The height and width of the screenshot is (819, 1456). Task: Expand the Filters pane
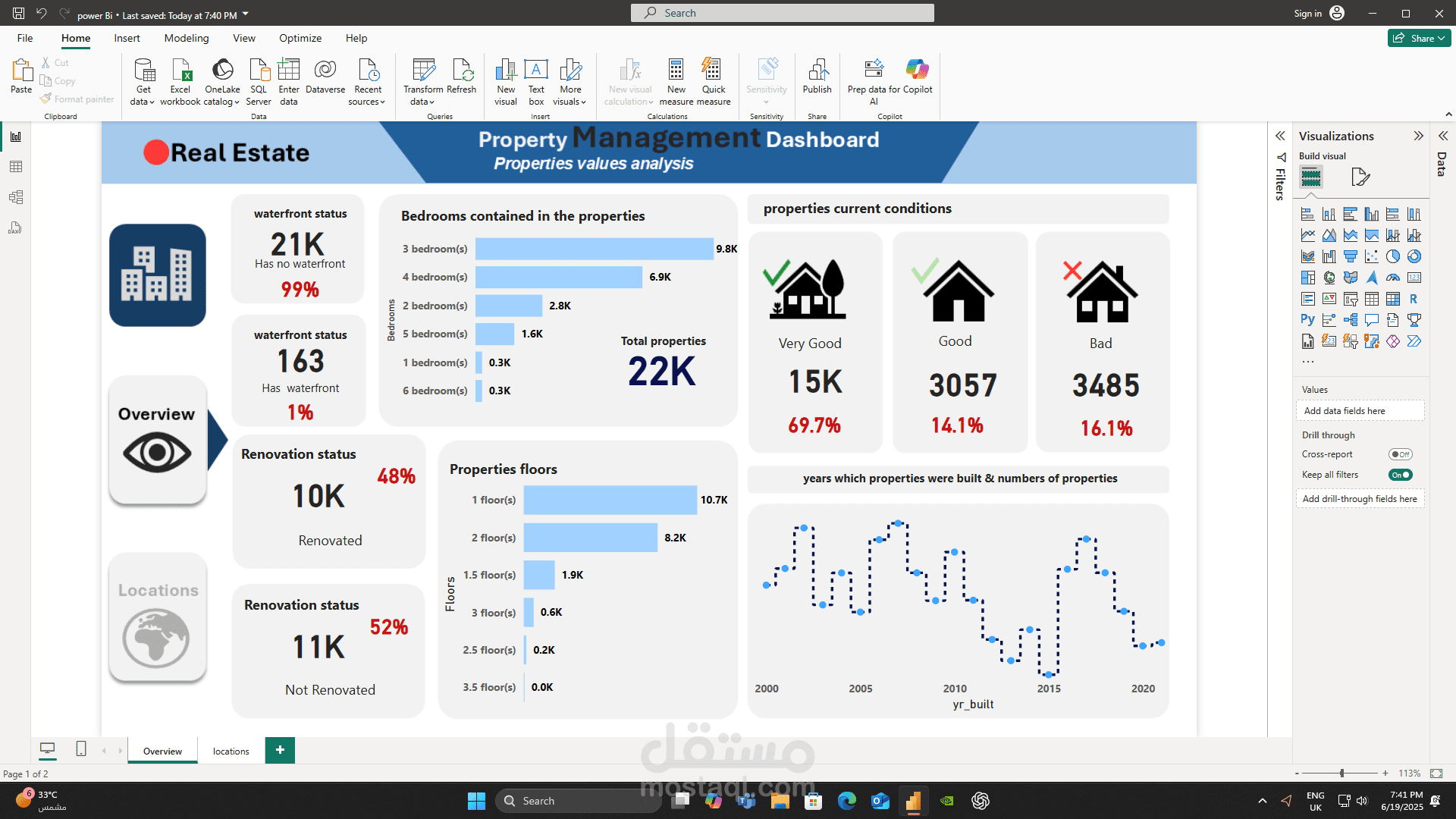tap(1280, 136)
